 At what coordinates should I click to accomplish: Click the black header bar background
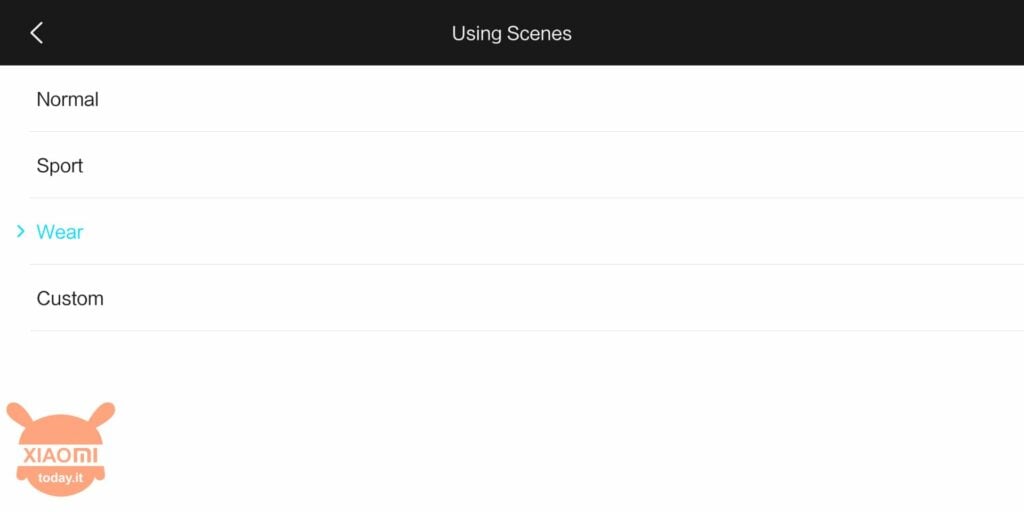pos(784,33)
